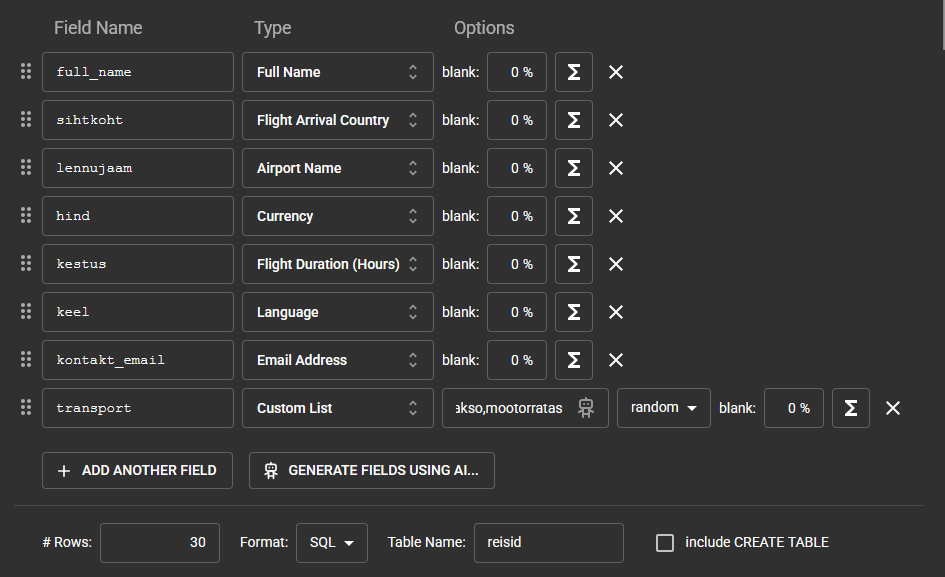Open the formula editor for the hind field
The height and width of the screenshot is (577, 945).
coord(574,216)
